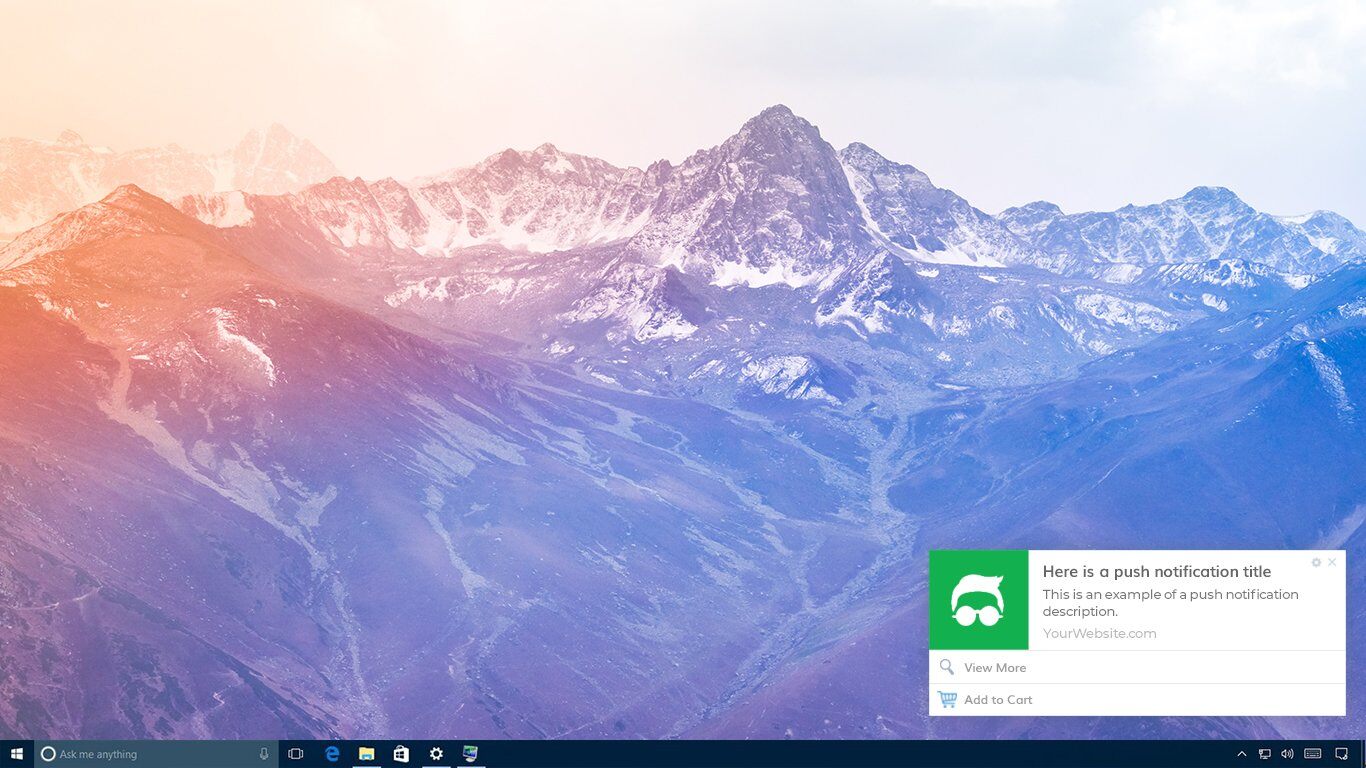Select Add to Cart on the notification
Screen dimensions: 1366x768
click(x=999, y=699)
